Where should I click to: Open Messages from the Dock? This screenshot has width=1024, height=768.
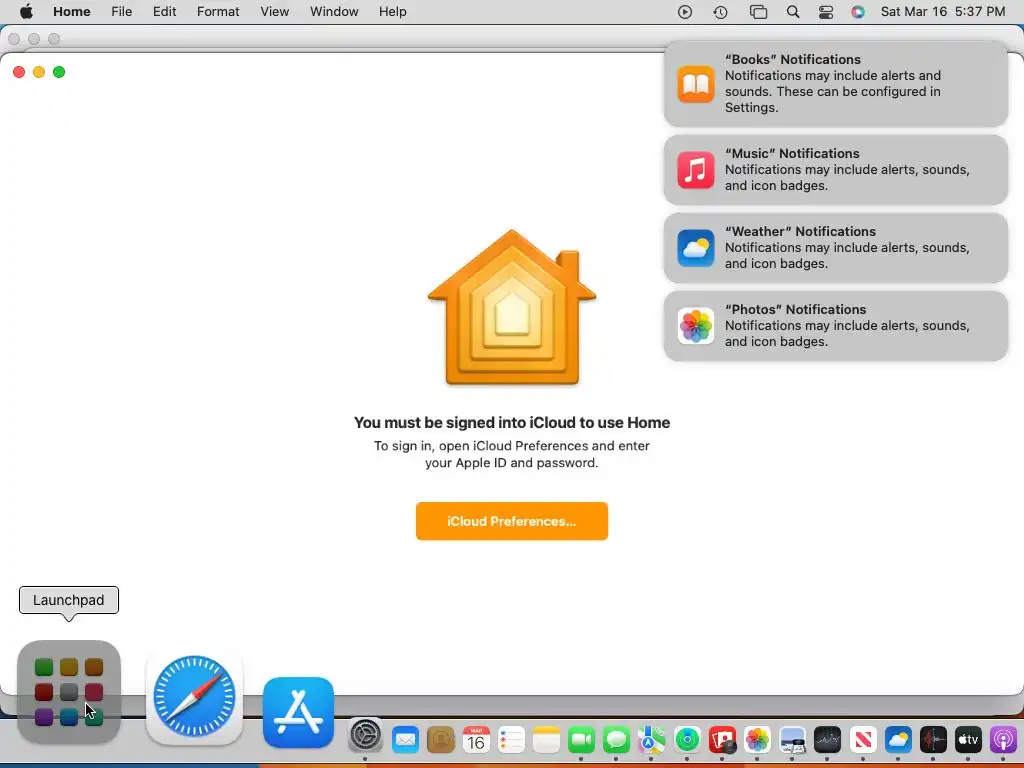pyautogui.click(x=616, y=740)
